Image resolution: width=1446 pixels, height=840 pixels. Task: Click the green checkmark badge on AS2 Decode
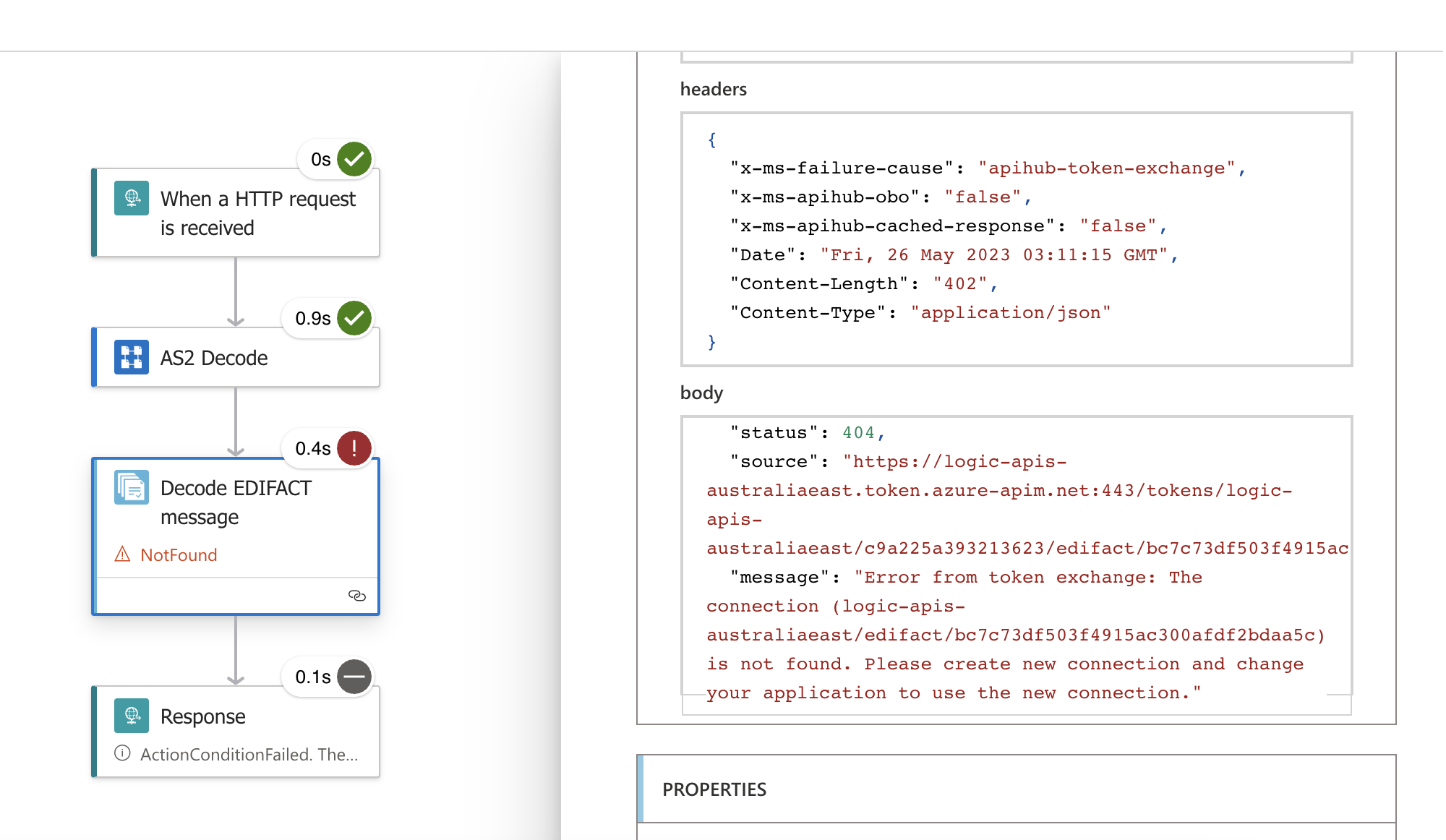pos(354,317)
